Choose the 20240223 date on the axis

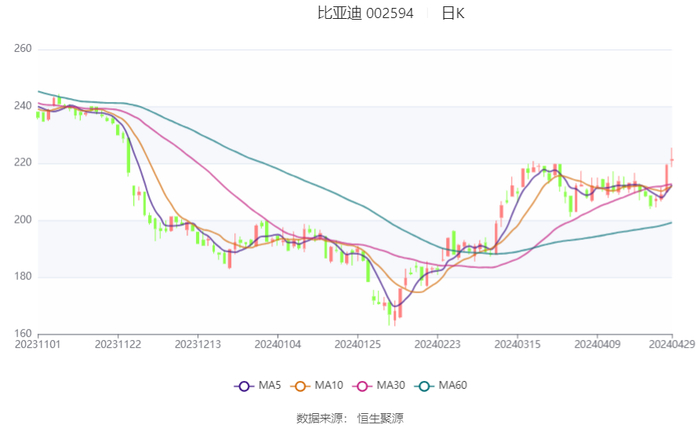point(437,343)
